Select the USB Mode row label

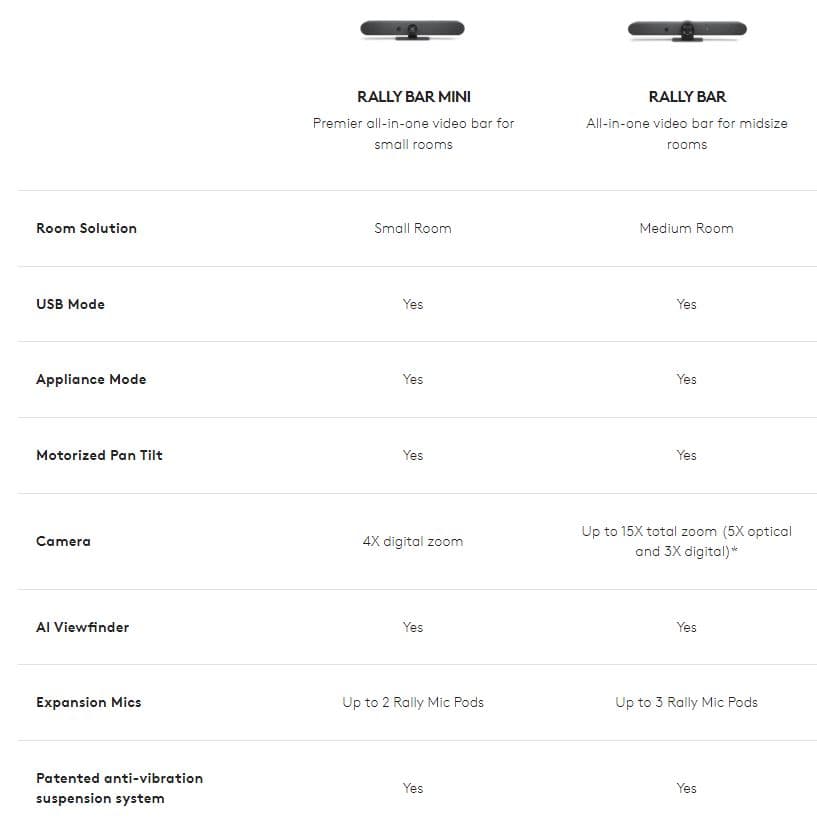tap(70, 304)
